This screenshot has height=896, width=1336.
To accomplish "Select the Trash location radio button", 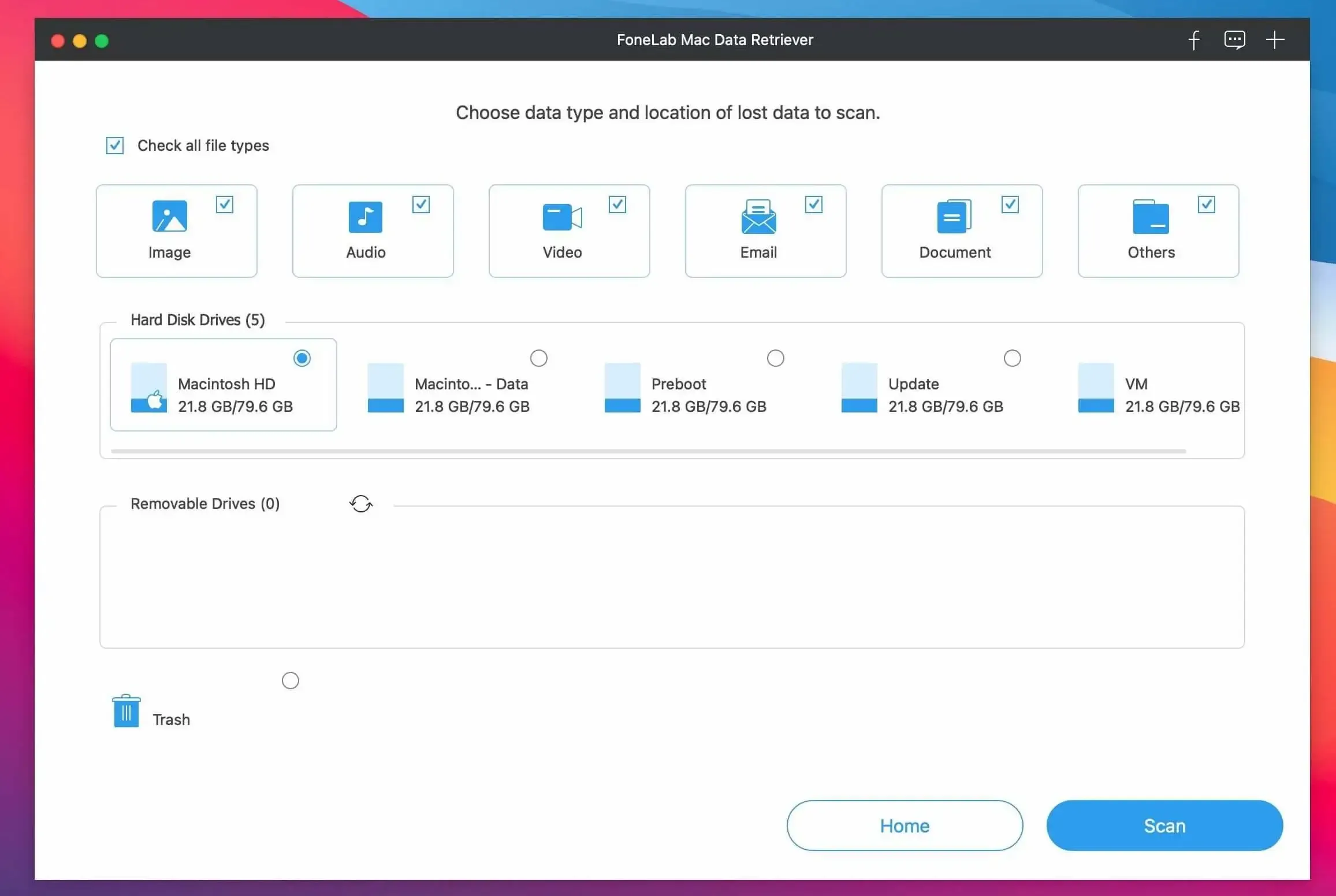I will click(291, 680).
